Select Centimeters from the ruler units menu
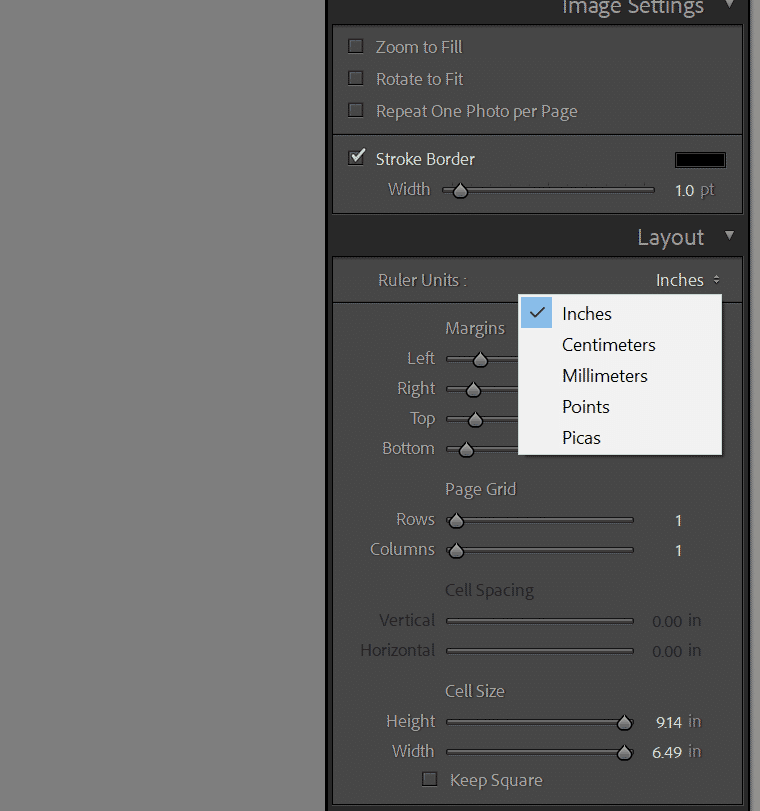 [608, 344]
